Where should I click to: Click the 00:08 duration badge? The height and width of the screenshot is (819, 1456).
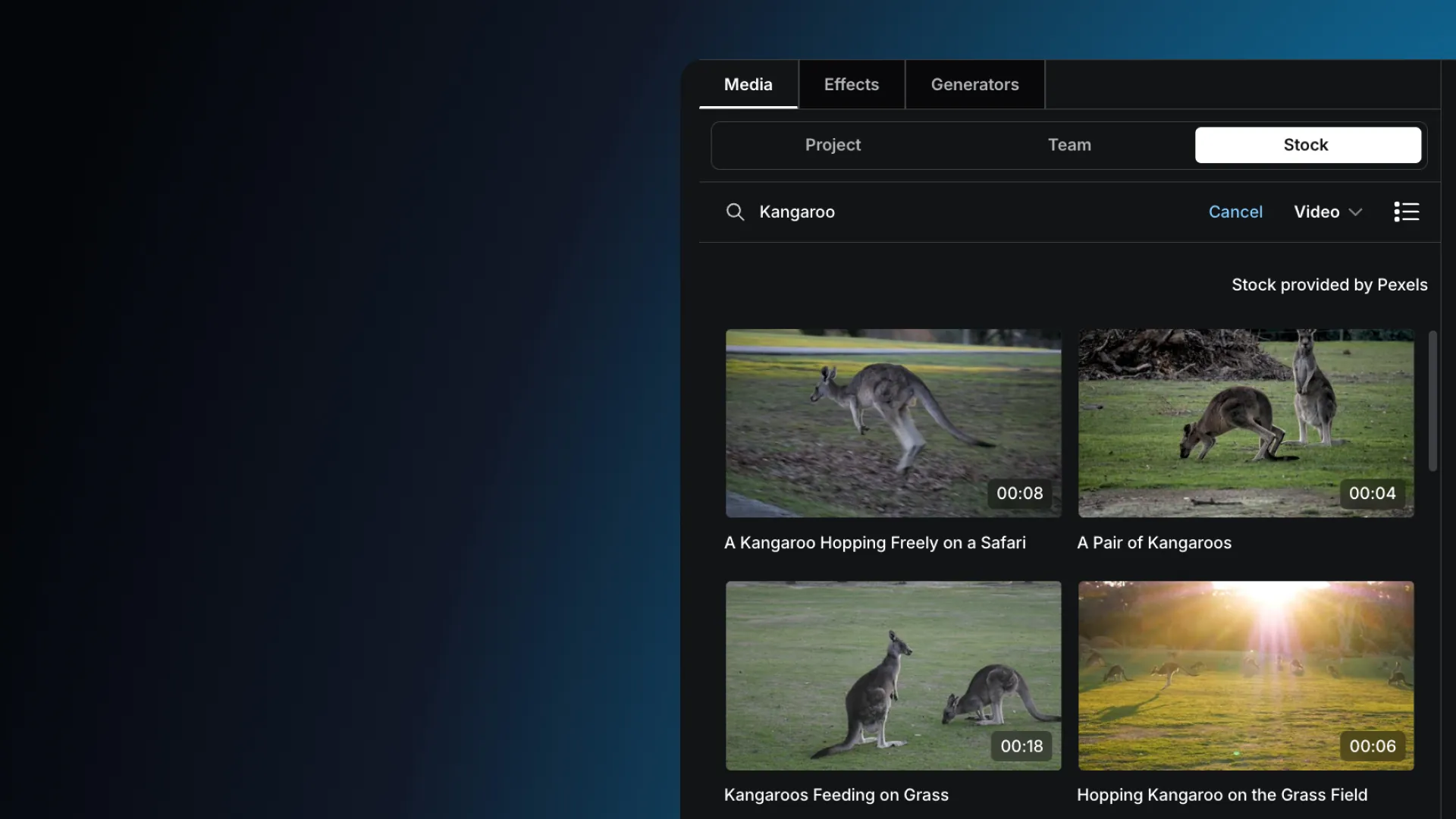click(1019, 493)
